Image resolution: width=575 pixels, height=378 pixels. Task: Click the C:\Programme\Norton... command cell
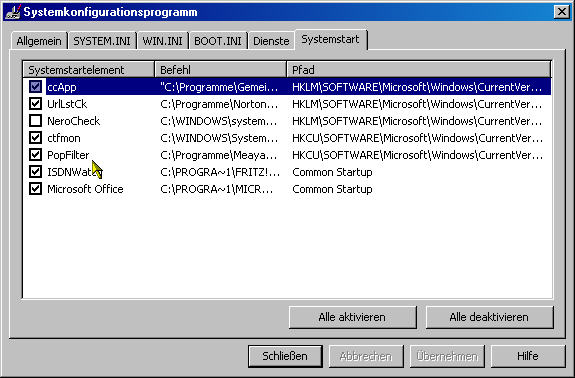[219, 104]
